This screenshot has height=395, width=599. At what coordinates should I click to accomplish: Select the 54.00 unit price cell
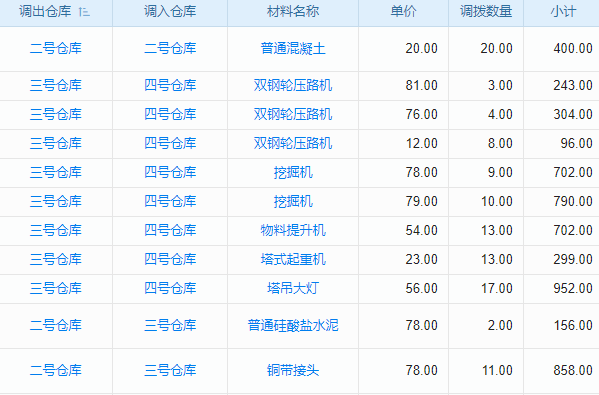[421, 230]
